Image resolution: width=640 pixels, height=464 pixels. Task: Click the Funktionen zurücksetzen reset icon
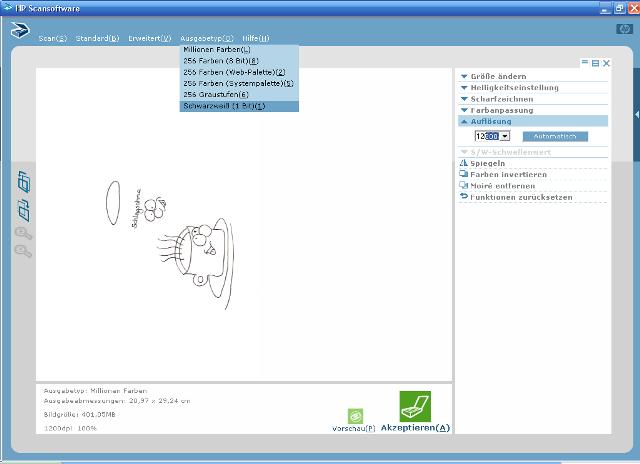463,197
